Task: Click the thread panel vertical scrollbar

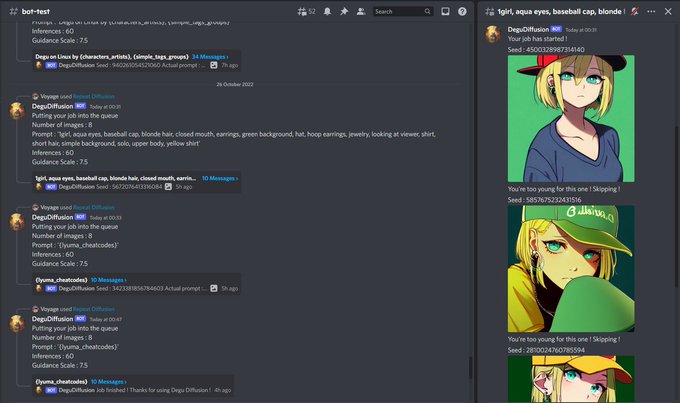Action: click(x=677, y=208)
